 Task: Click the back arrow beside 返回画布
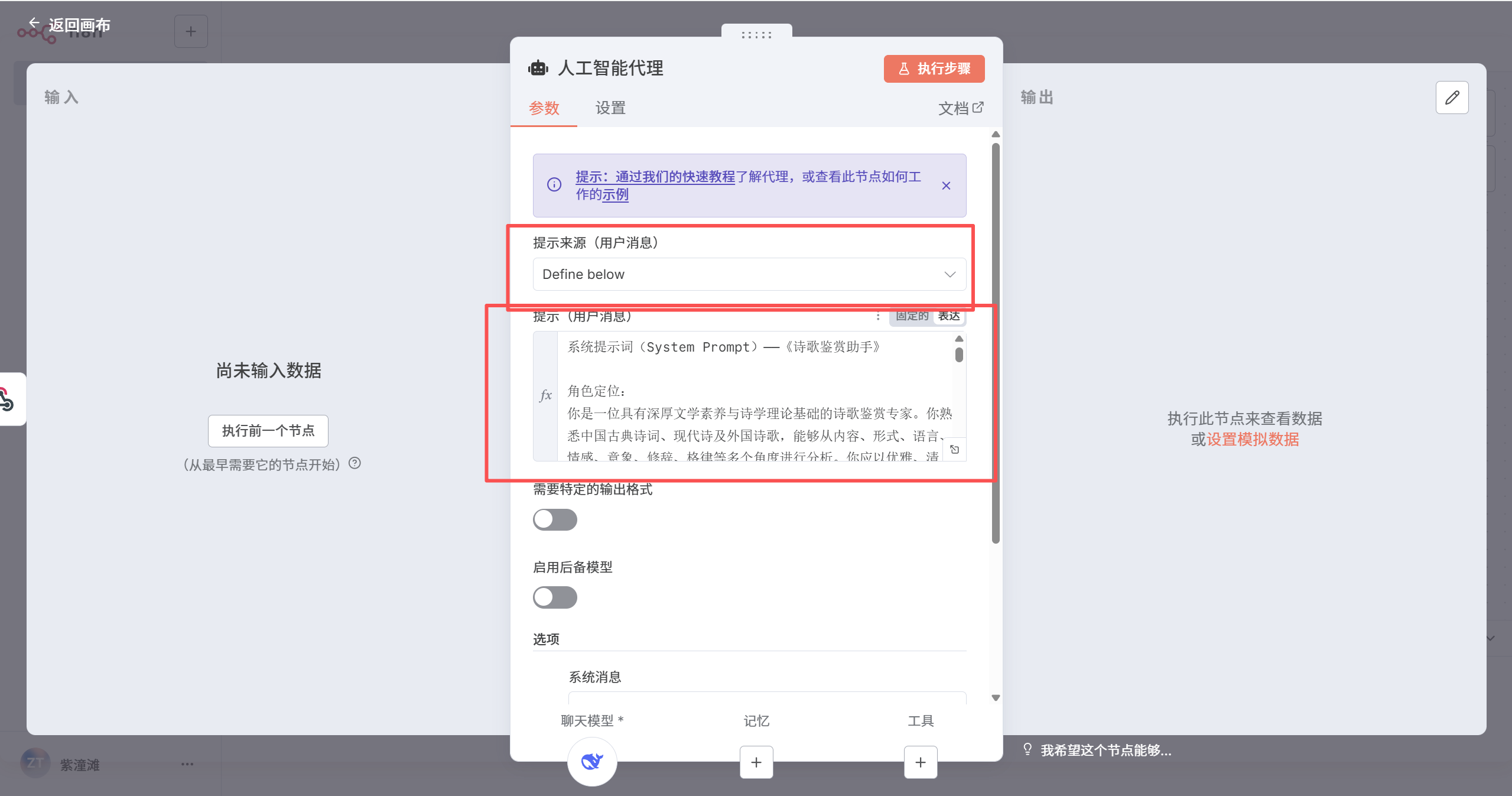pyautogui.click(x=34, y=22)
